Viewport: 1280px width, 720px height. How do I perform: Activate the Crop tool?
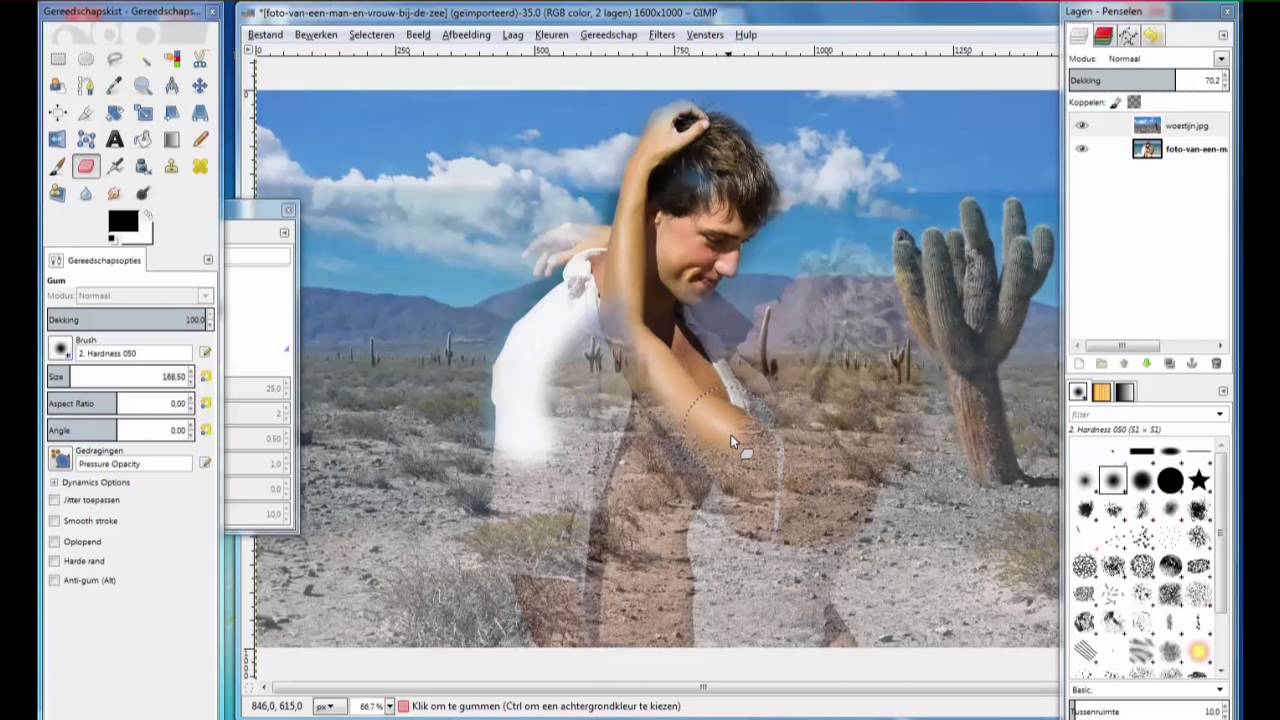click(x=86, y=113)
